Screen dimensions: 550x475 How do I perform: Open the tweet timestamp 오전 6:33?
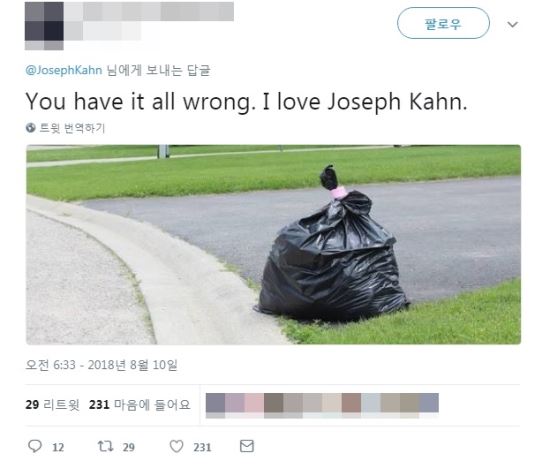pyautogui.click(x=101, y=365)
